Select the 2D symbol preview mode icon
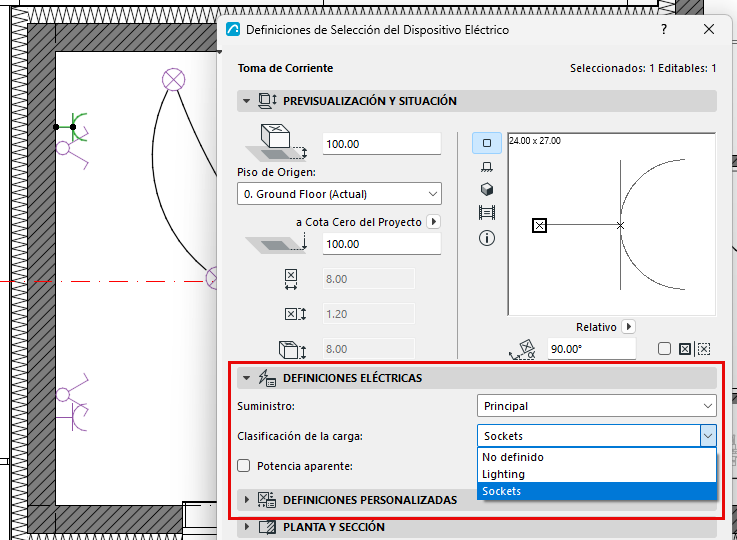This screenshot has height=540, width=737. click(x=486, y=143)
